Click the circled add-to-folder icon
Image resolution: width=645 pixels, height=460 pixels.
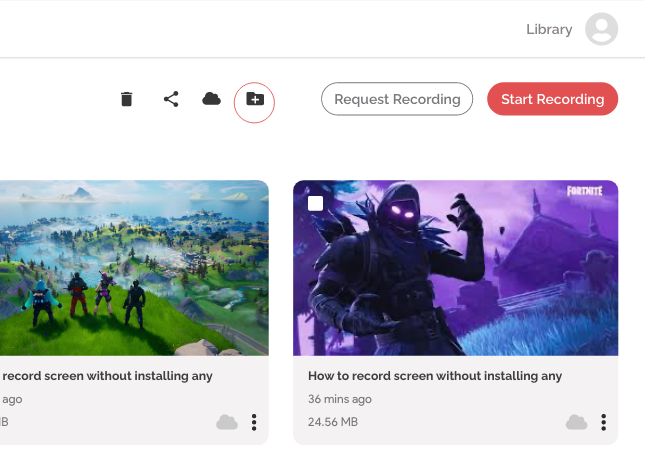(254, 100)
